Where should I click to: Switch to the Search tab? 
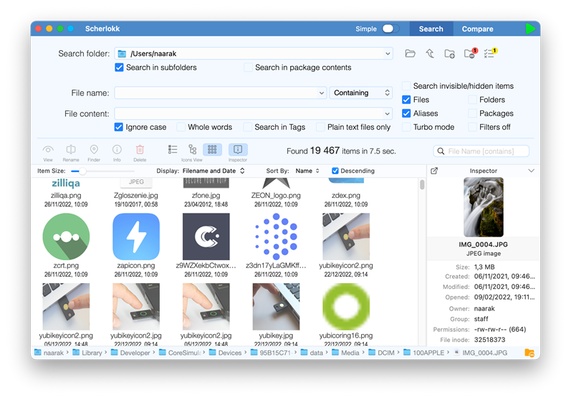431,29
